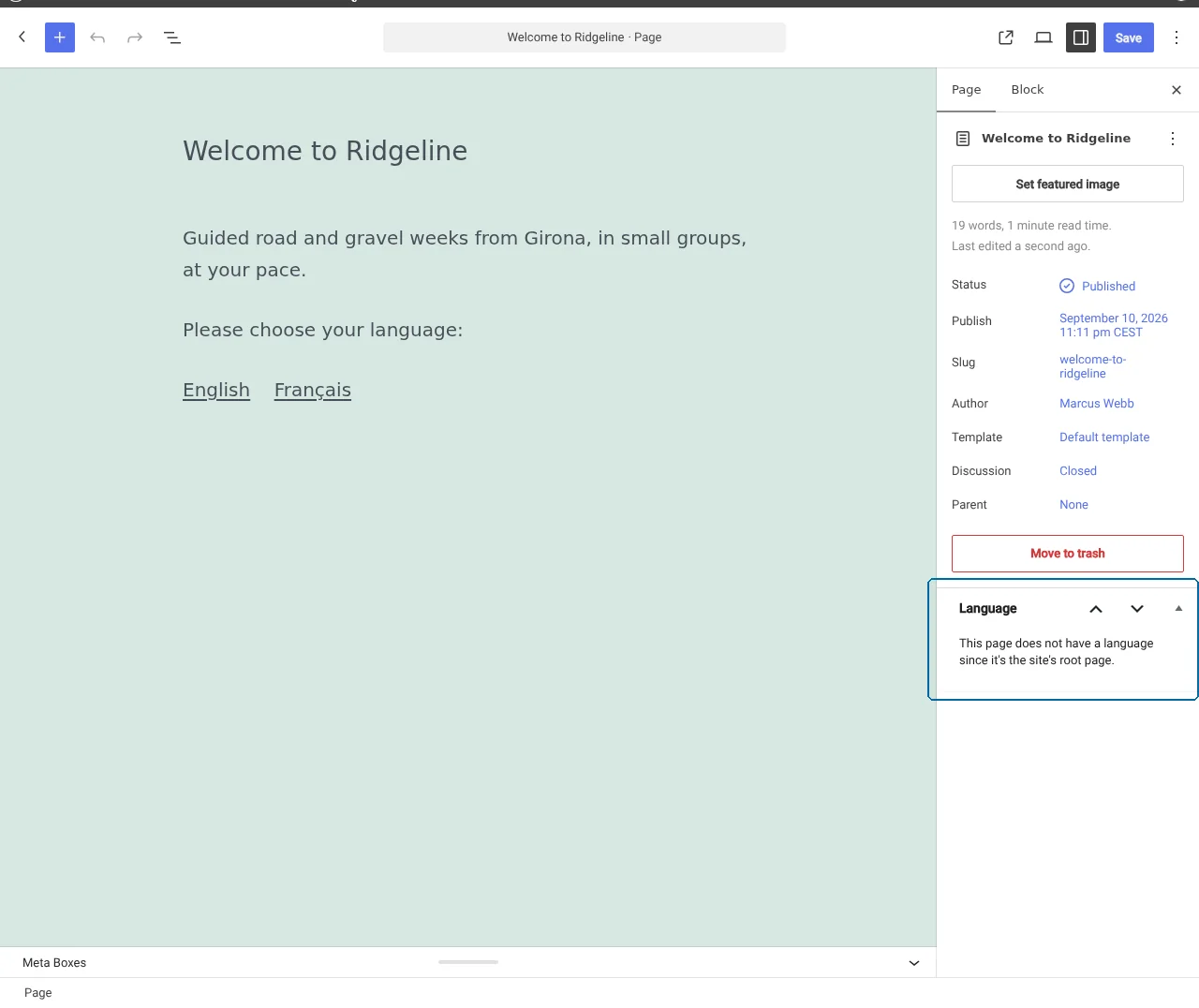The image size is (1199, 1008).
Task: Open the block inserter plus button
Action: pos(60,37)
